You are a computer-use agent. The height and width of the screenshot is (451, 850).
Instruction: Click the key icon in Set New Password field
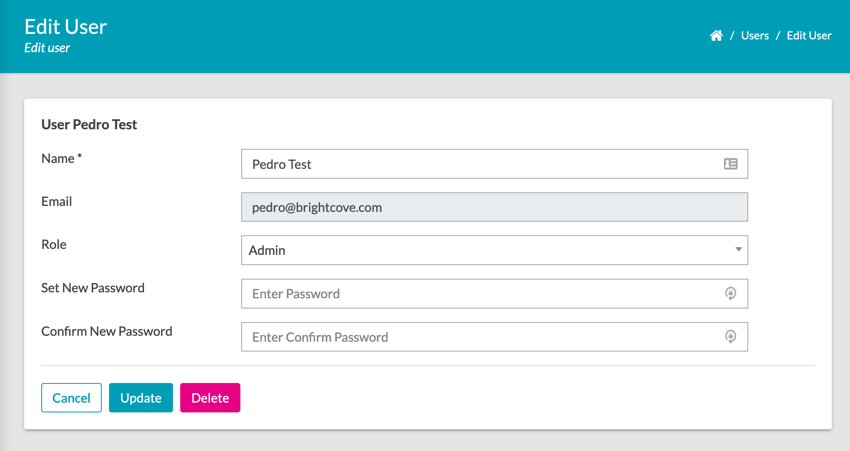point(731,294)
